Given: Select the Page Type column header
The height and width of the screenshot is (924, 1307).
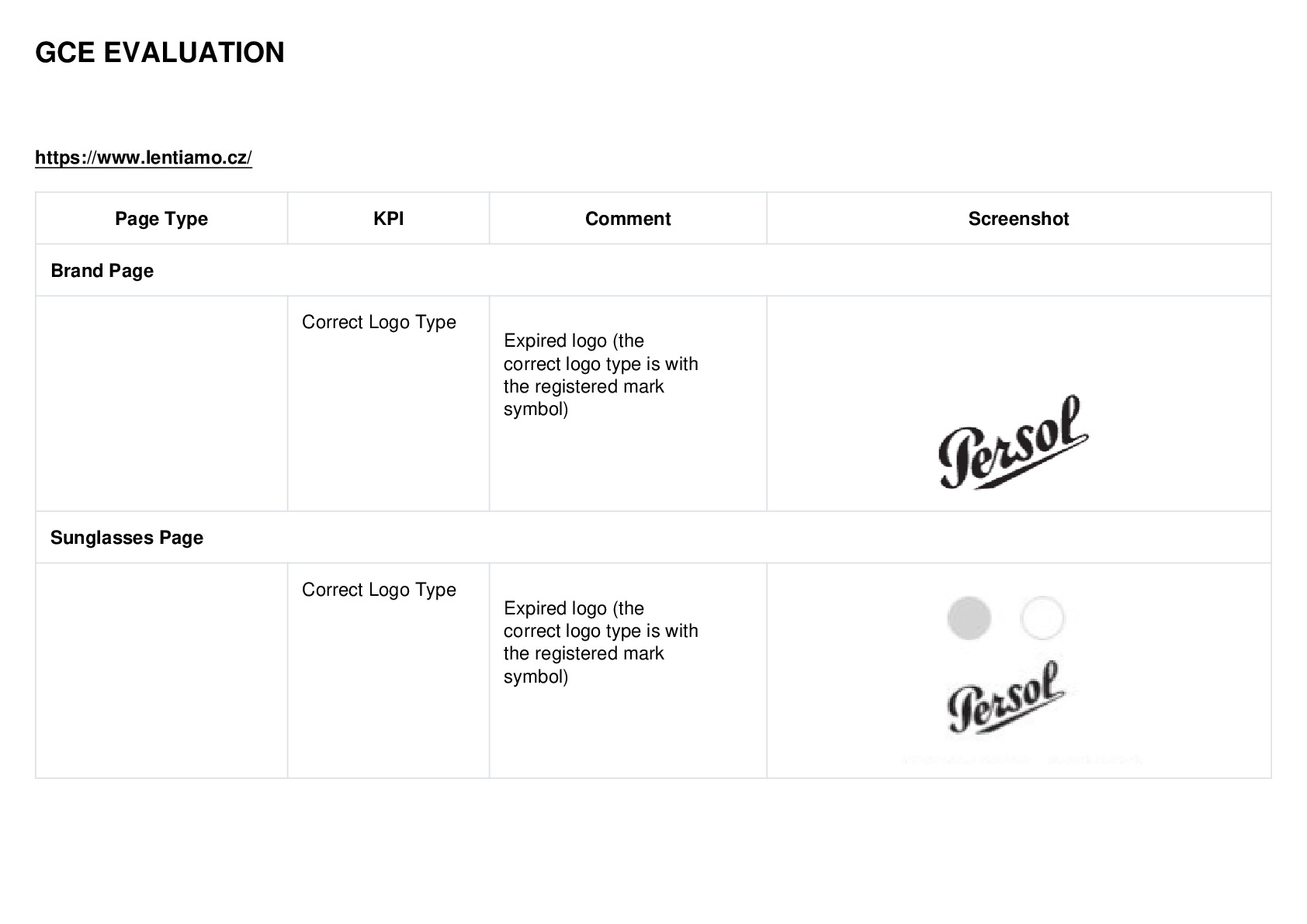Looking at the screenshot, I should 161,219.
